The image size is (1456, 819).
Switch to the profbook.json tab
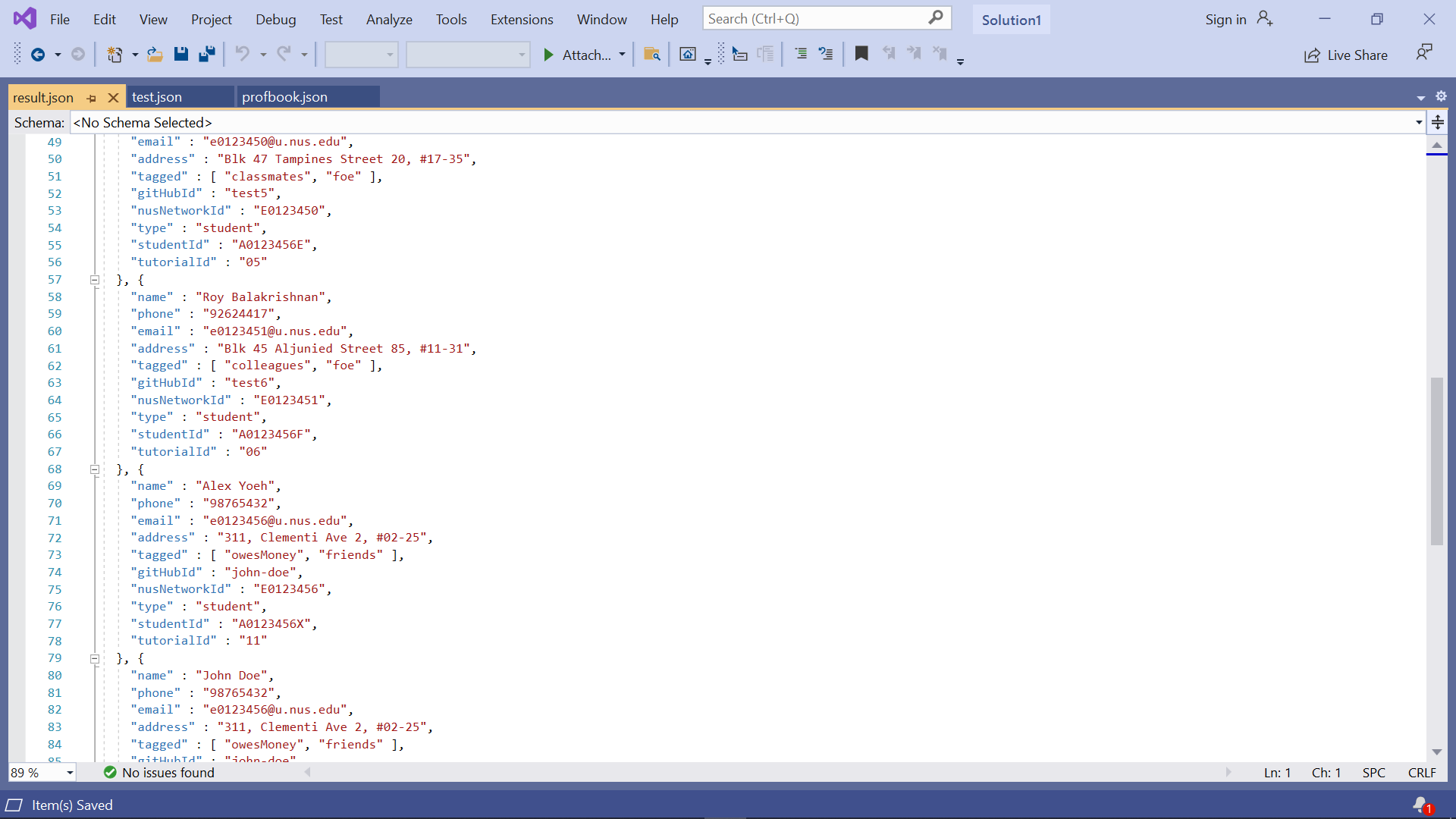[x=285, y=97]
